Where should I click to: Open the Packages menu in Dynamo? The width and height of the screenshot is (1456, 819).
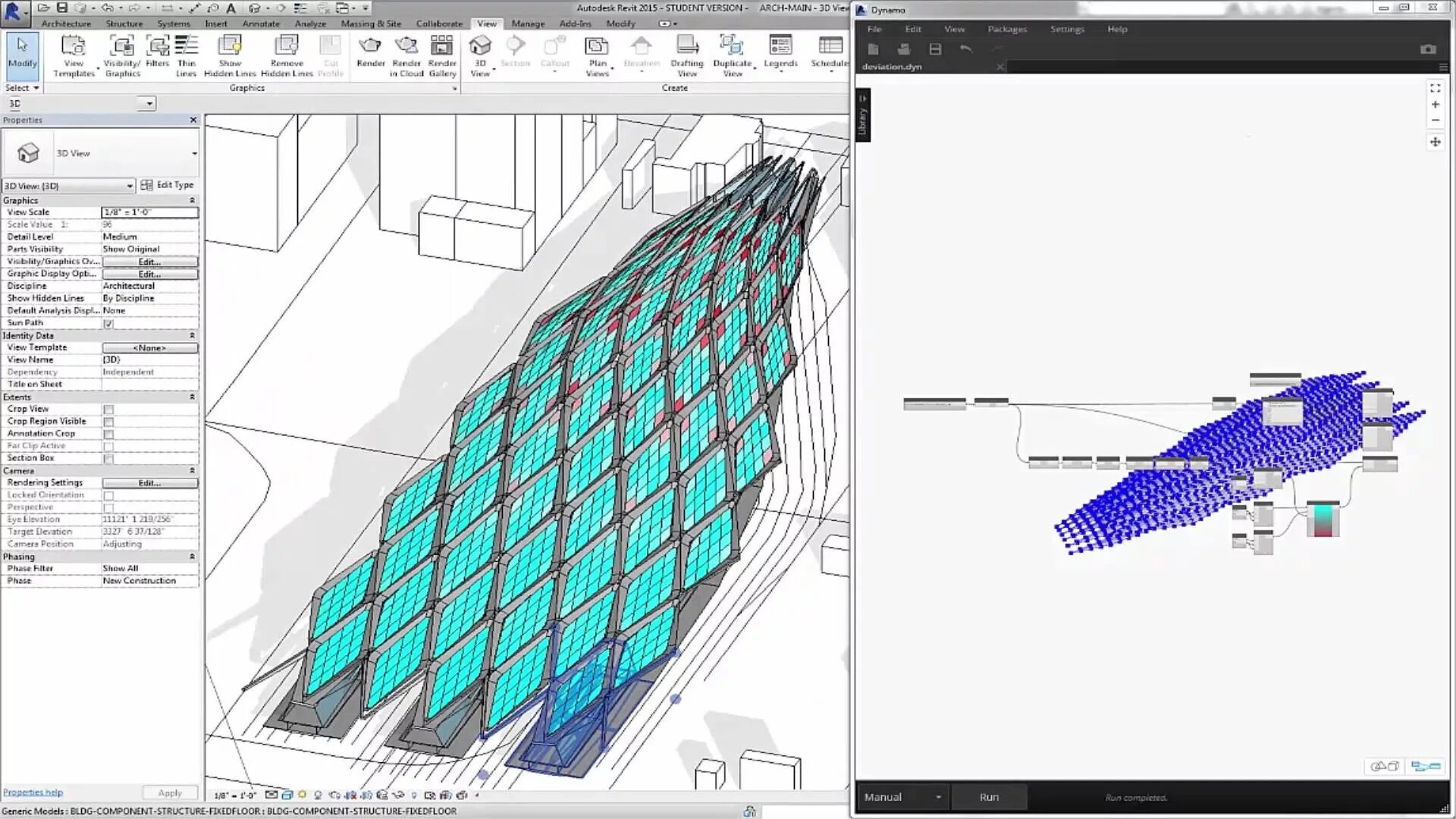click(x=1006, y=29)
